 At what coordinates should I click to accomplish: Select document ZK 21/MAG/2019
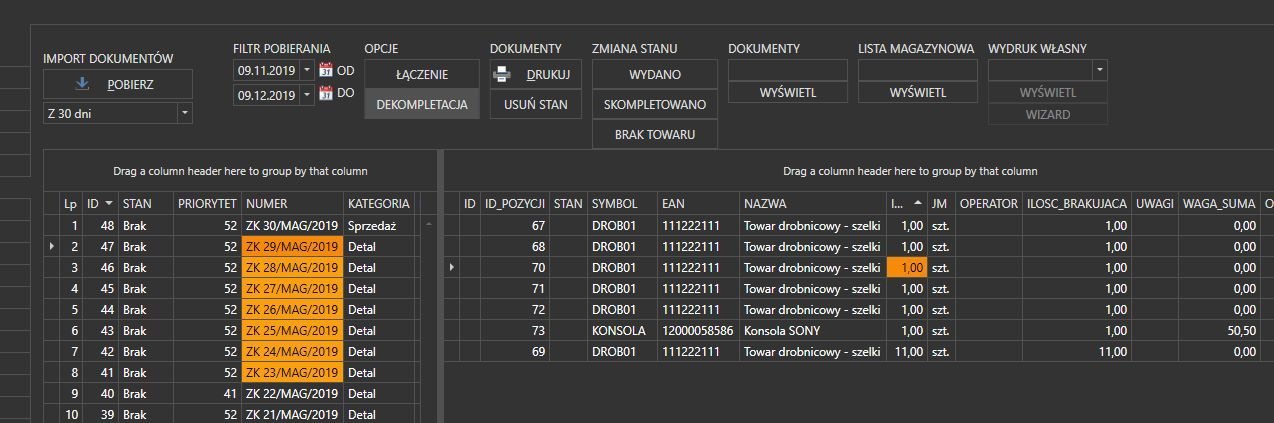292,414
